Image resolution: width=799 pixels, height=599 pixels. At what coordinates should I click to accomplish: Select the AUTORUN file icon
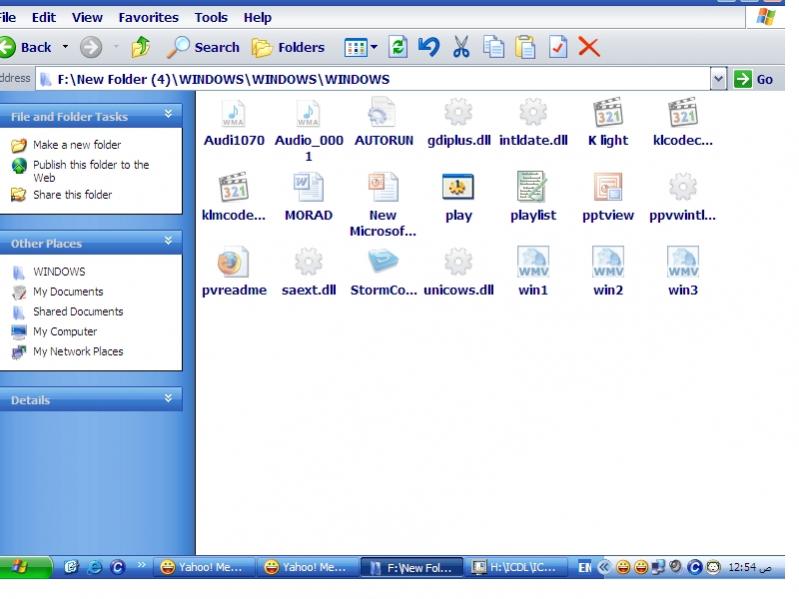[x=383, y=113]
